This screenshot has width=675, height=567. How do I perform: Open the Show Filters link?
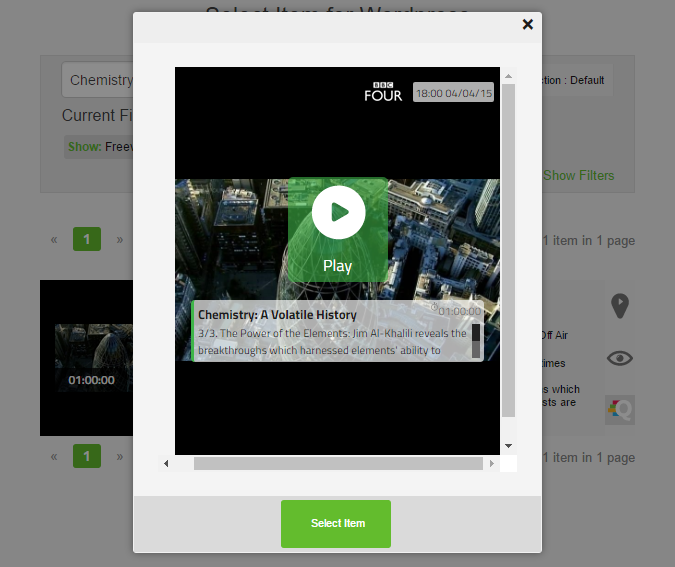click(x=578, y=175)
